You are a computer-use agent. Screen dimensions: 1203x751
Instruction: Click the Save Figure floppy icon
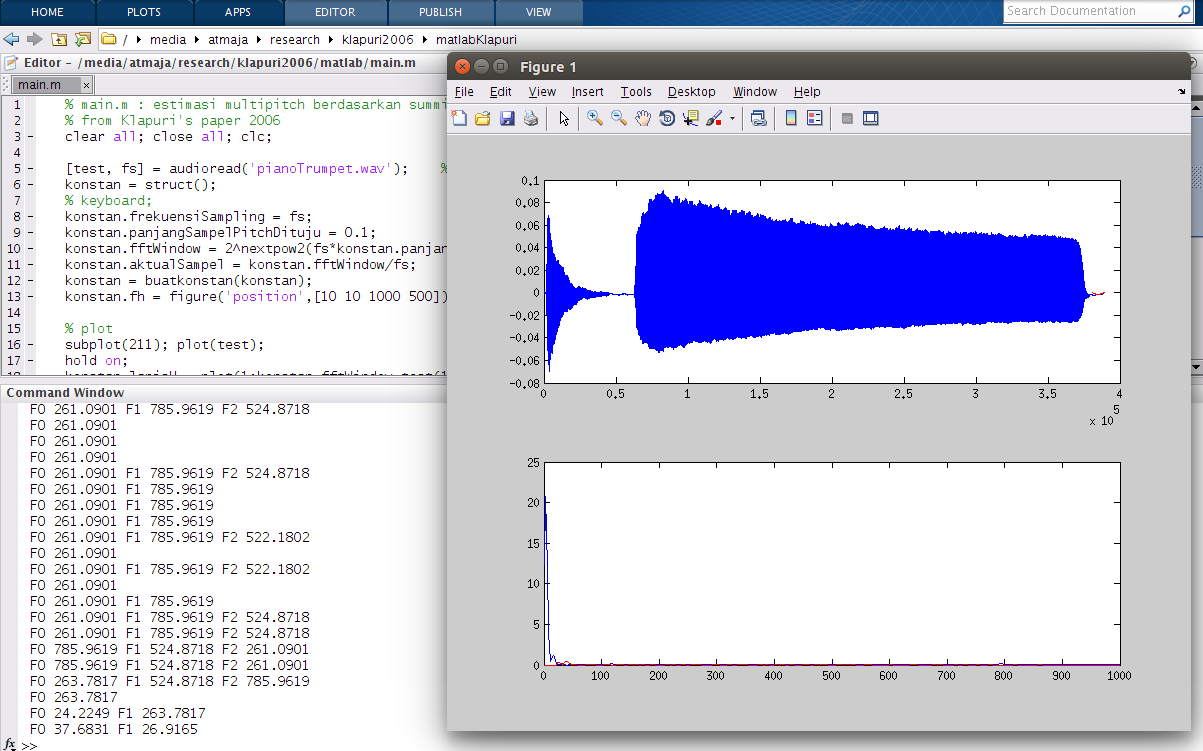click(x=507, y=118)
